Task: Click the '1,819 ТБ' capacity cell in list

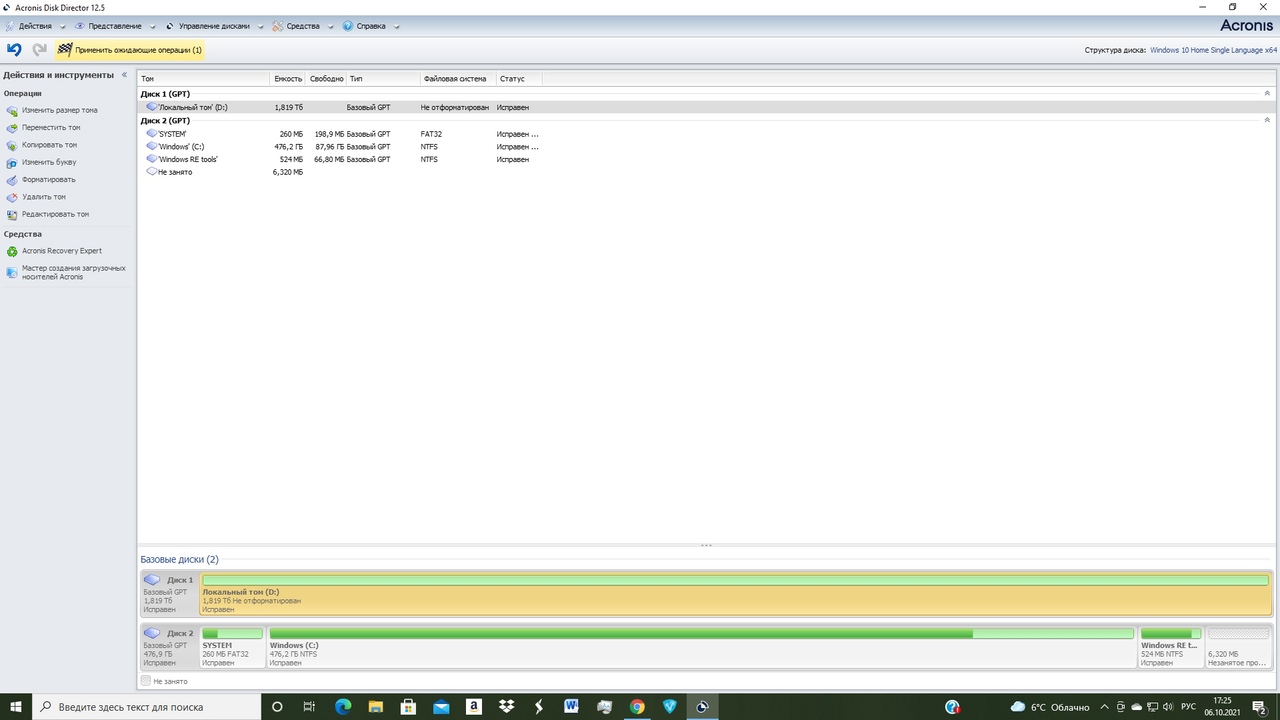Action: [x=288, y=107]
